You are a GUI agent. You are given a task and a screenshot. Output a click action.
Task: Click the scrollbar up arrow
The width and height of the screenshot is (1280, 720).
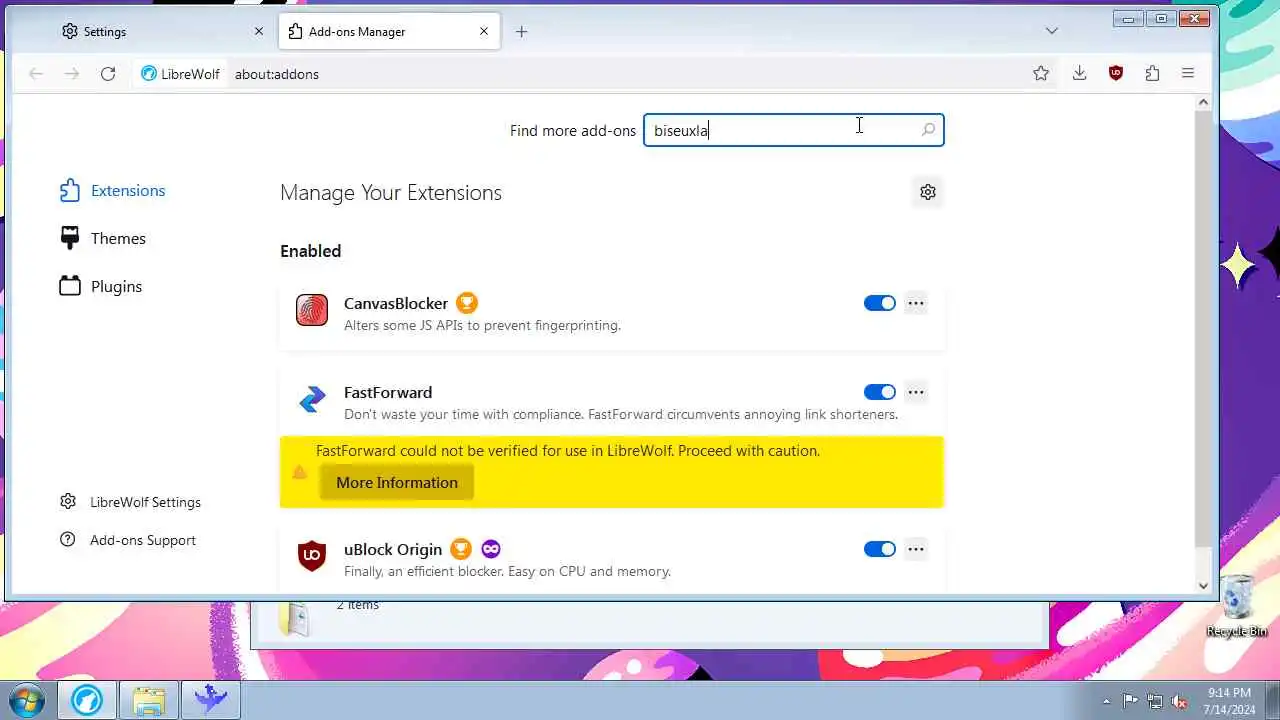coord(1203,102)
